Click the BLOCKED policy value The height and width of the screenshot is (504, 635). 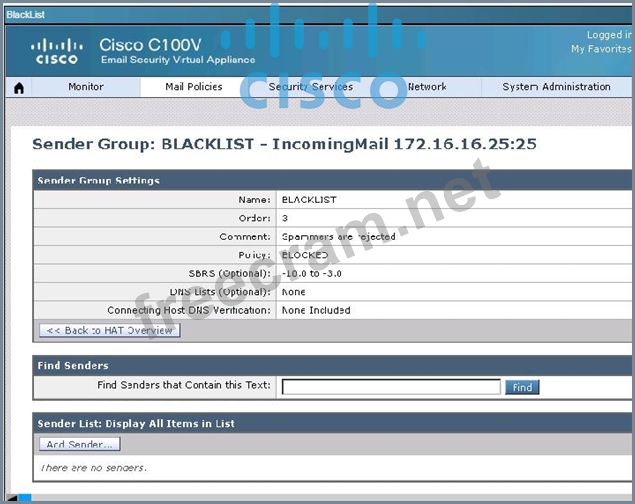(304, 255)
